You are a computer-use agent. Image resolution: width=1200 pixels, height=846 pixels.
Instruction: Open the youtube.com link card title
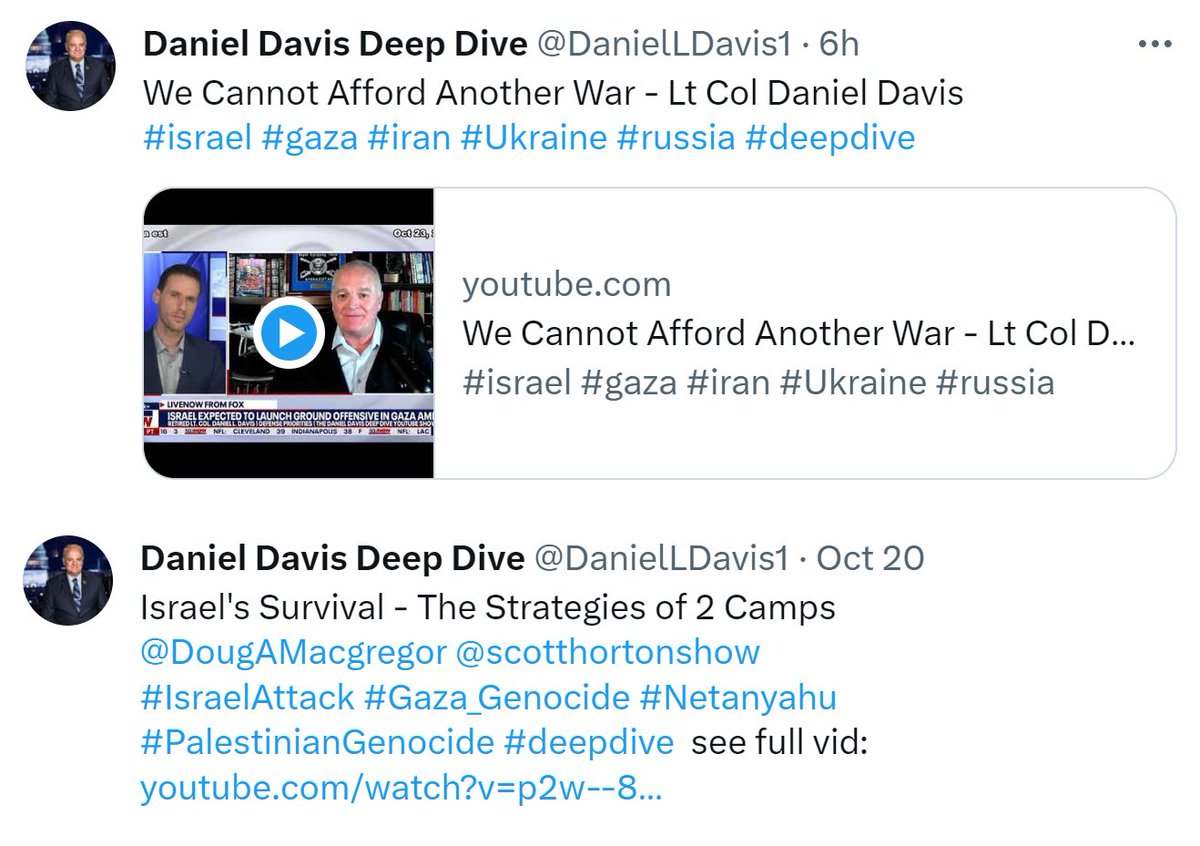click(798, 334)
